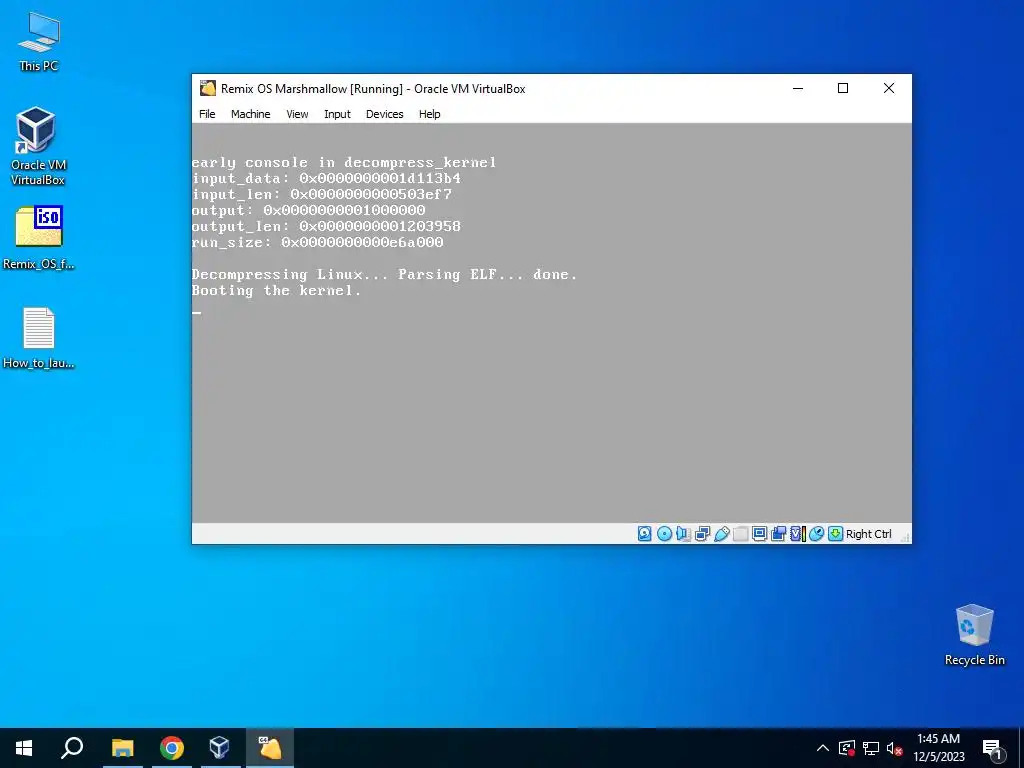Click the mouse integration status icon
1024x768 pixels.
point(816,534)
